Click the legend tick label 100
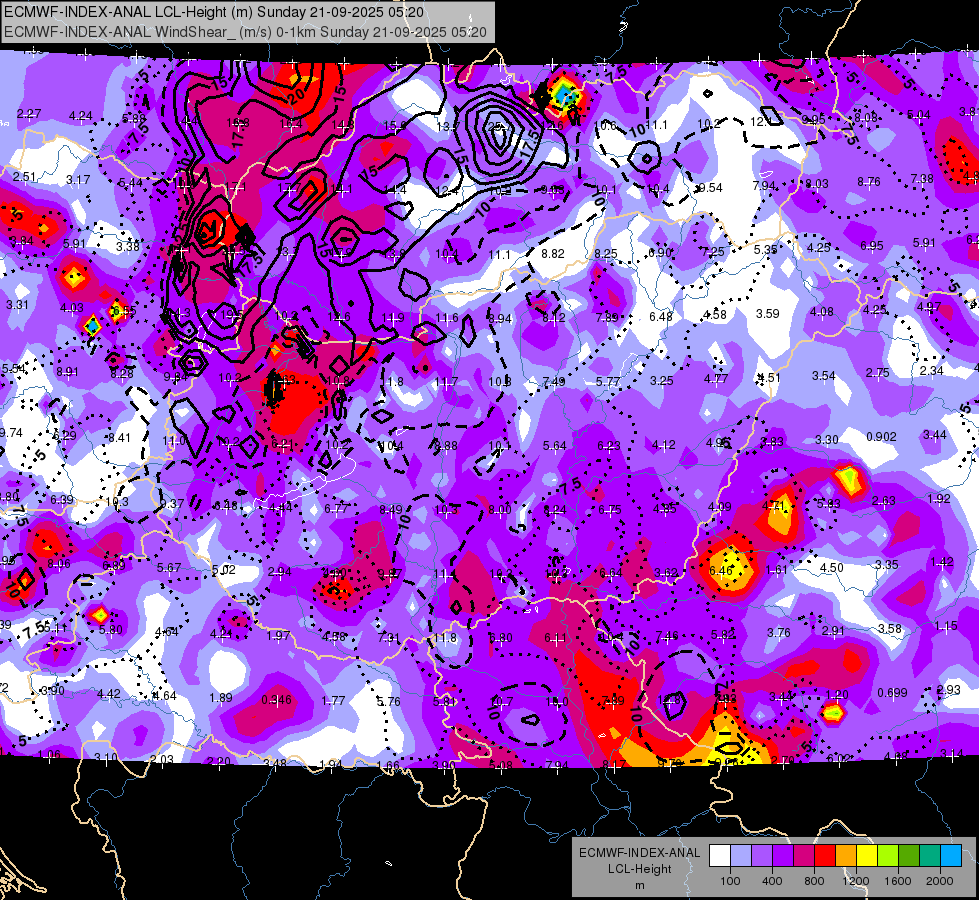The height and width of the screenshot is (900, 979). pyautogui.click(x=730, y=881)
